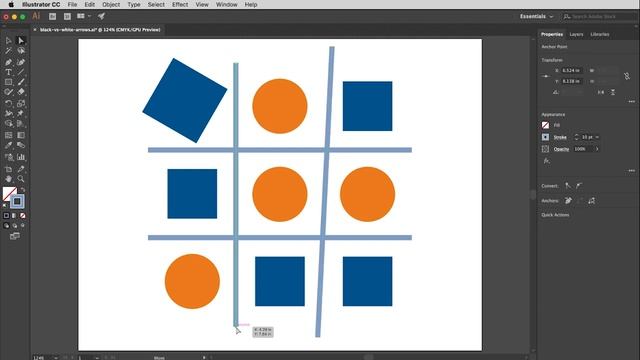Click the Y coordinate field

(x=571, y=81)
